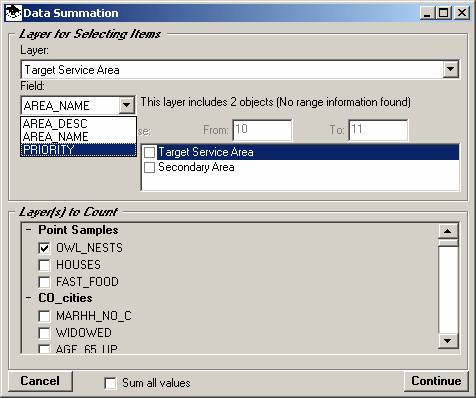Image resolution: width=476 pixels, height=398 pixels.
Task: Select the Point Samples group label
Action: (x=78, y=230)
